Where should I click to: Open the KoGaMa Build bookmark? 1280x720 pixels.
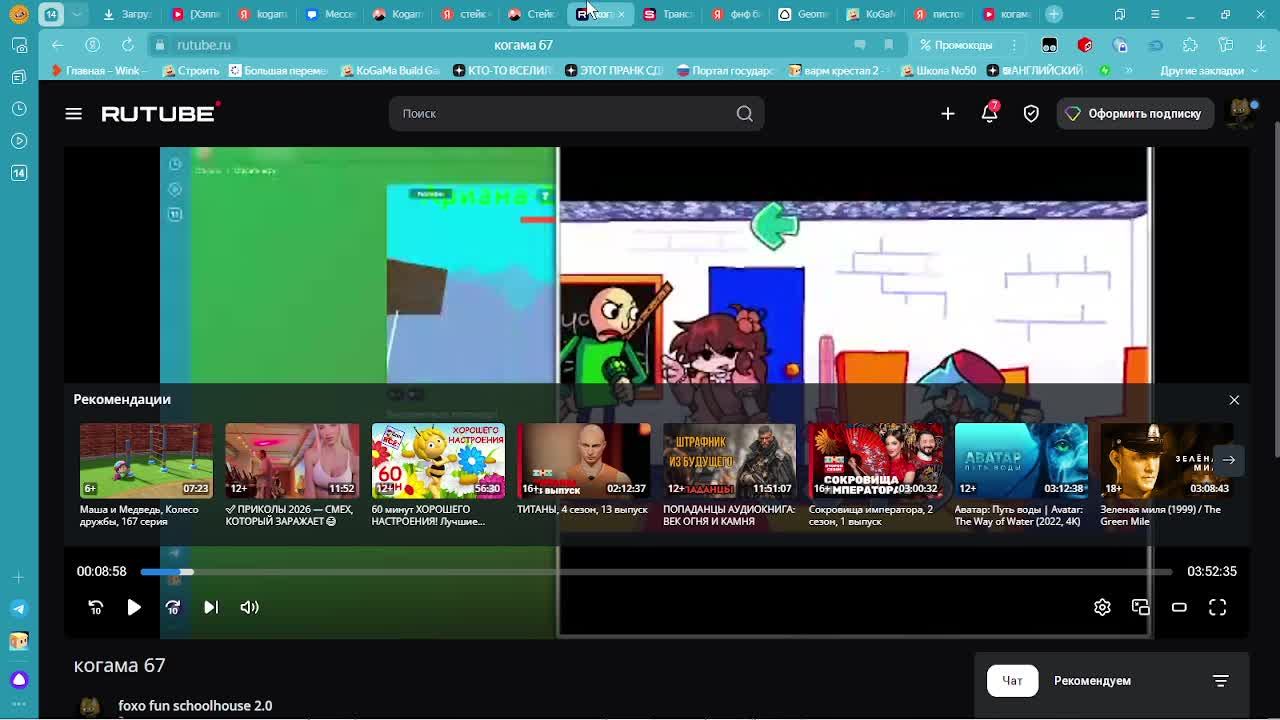coord(390,71)
